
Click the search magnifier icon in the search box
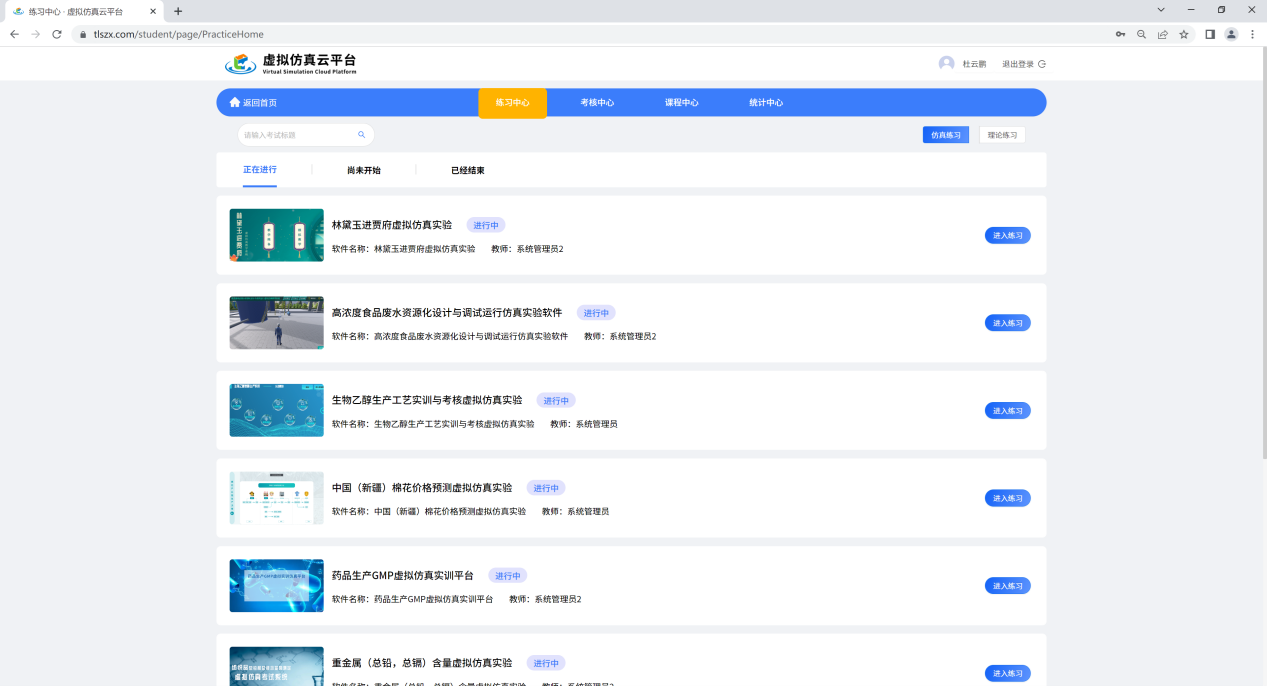tap(362, 135)
